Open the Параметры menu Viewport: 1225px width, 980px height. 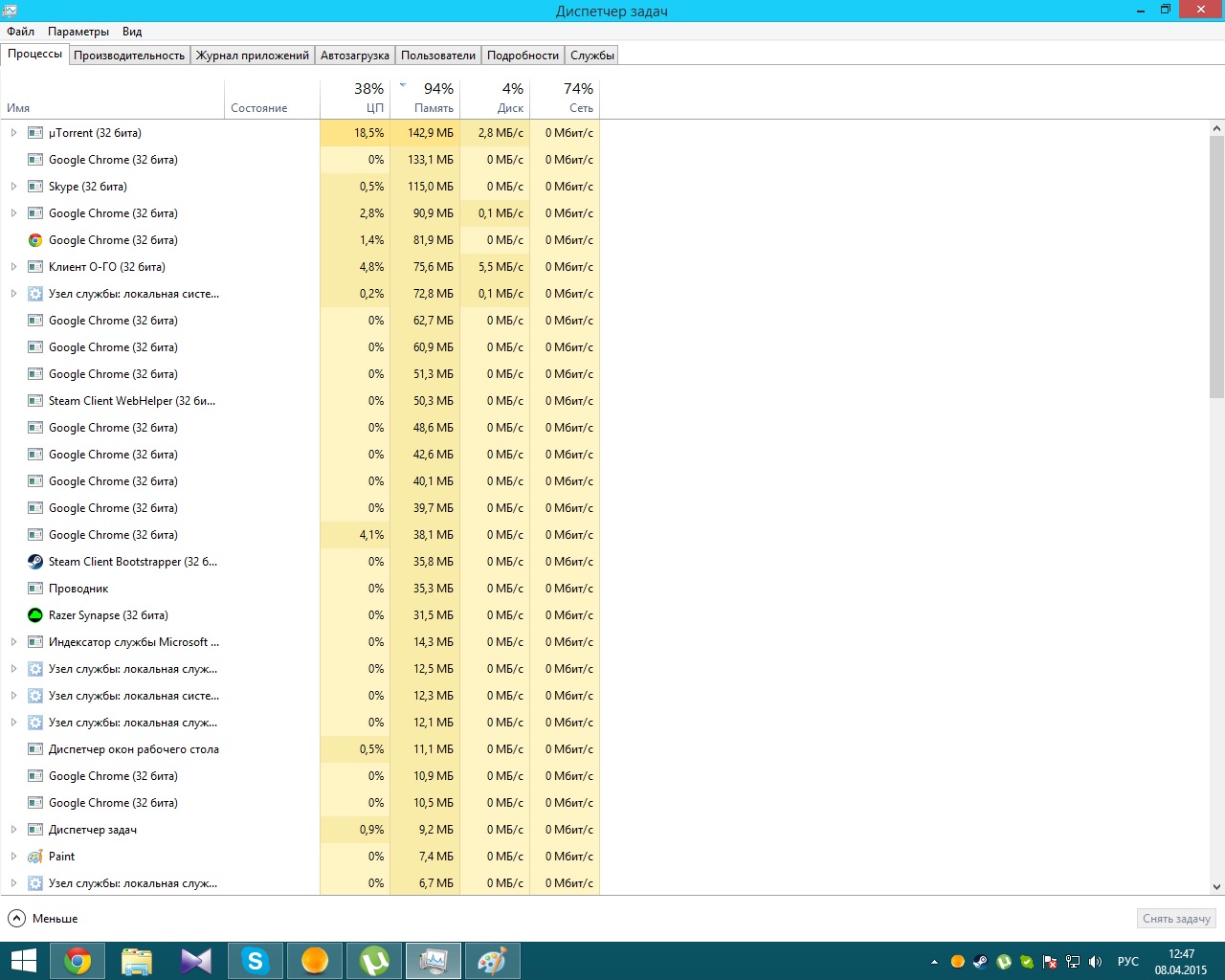point(78,32)
